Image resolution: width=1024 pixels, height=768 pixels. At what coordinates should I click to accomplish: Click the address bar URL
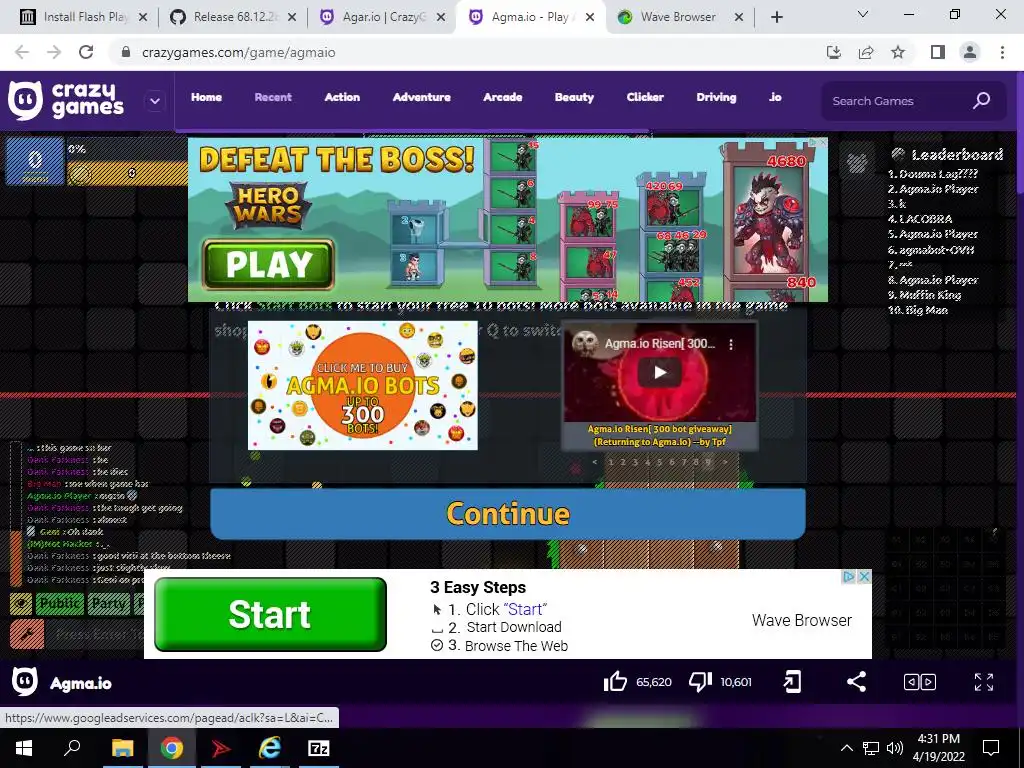(238, 52)
